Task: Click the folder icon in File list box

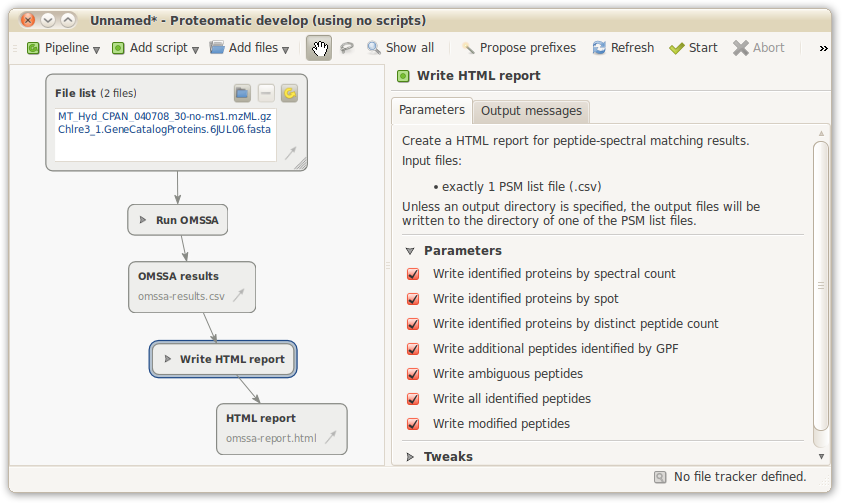Action: click(242, 93)
